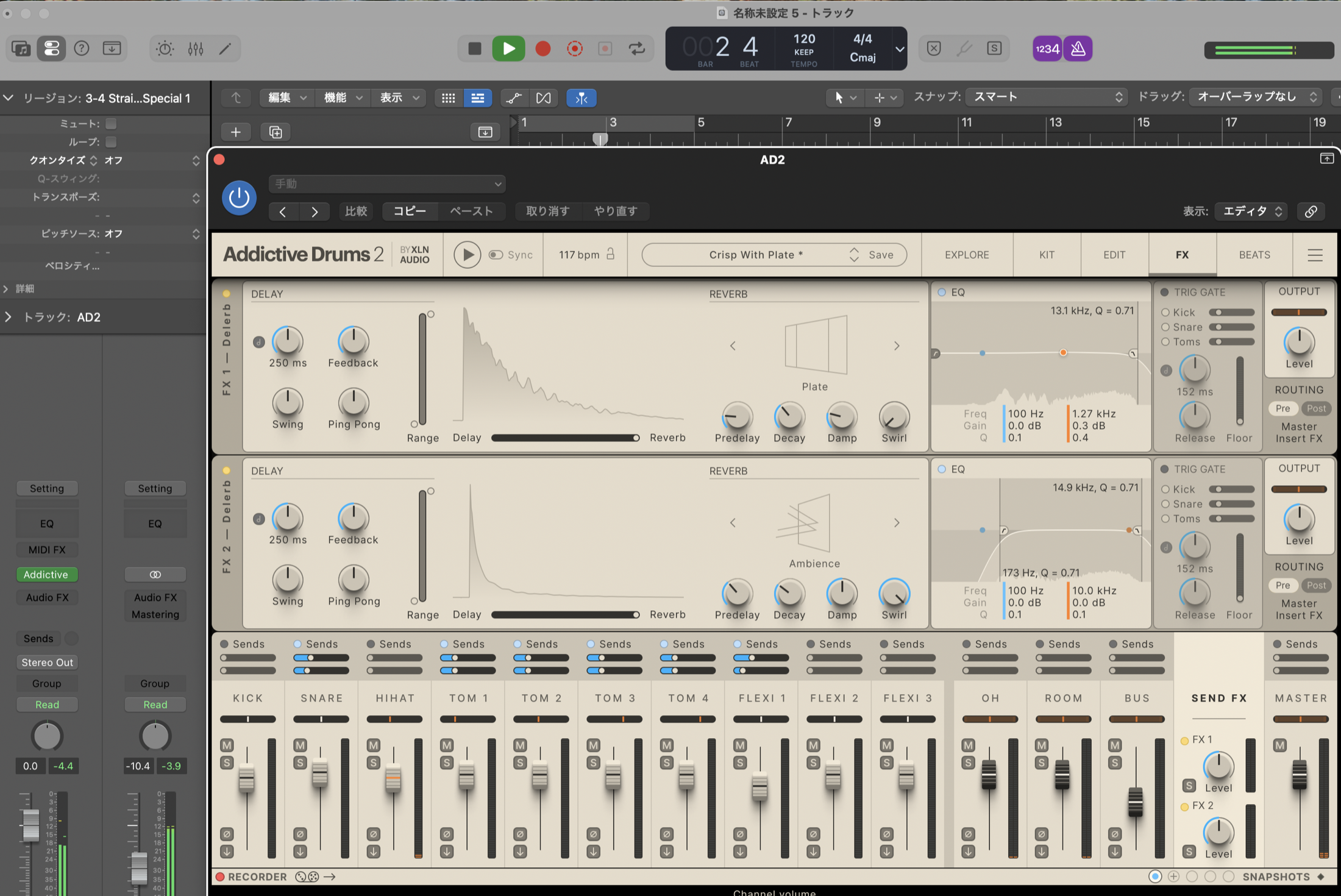1341x896 pixels.
Task: Click the plugin link chain icon
Action: [x=1311, y=212]
